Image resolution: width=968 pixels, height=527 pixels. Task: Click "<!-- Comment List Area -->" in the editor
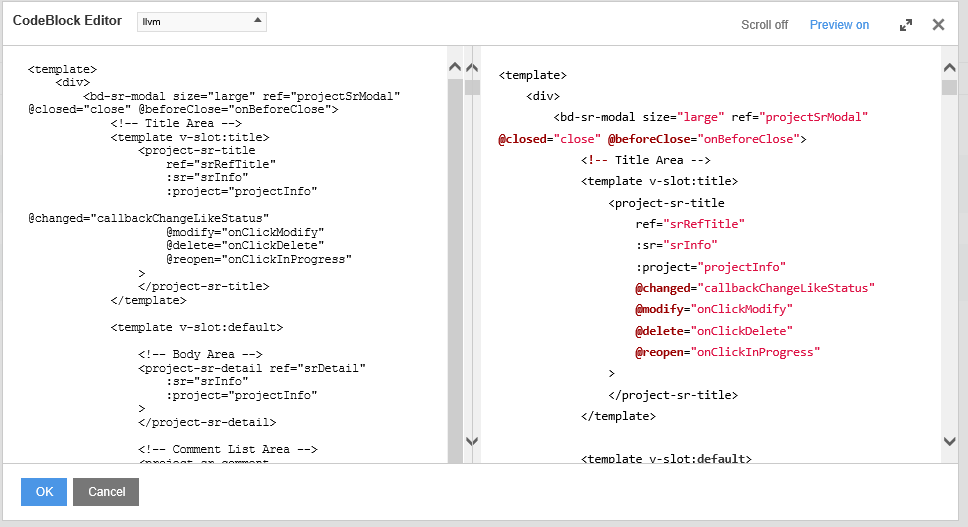coord(228,449)
